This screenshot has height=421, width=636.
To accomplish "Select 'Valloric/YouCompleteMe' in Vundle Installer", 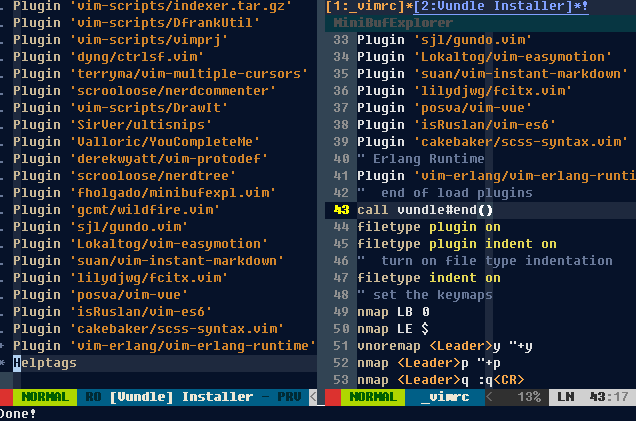I will [x=165, y=142].
